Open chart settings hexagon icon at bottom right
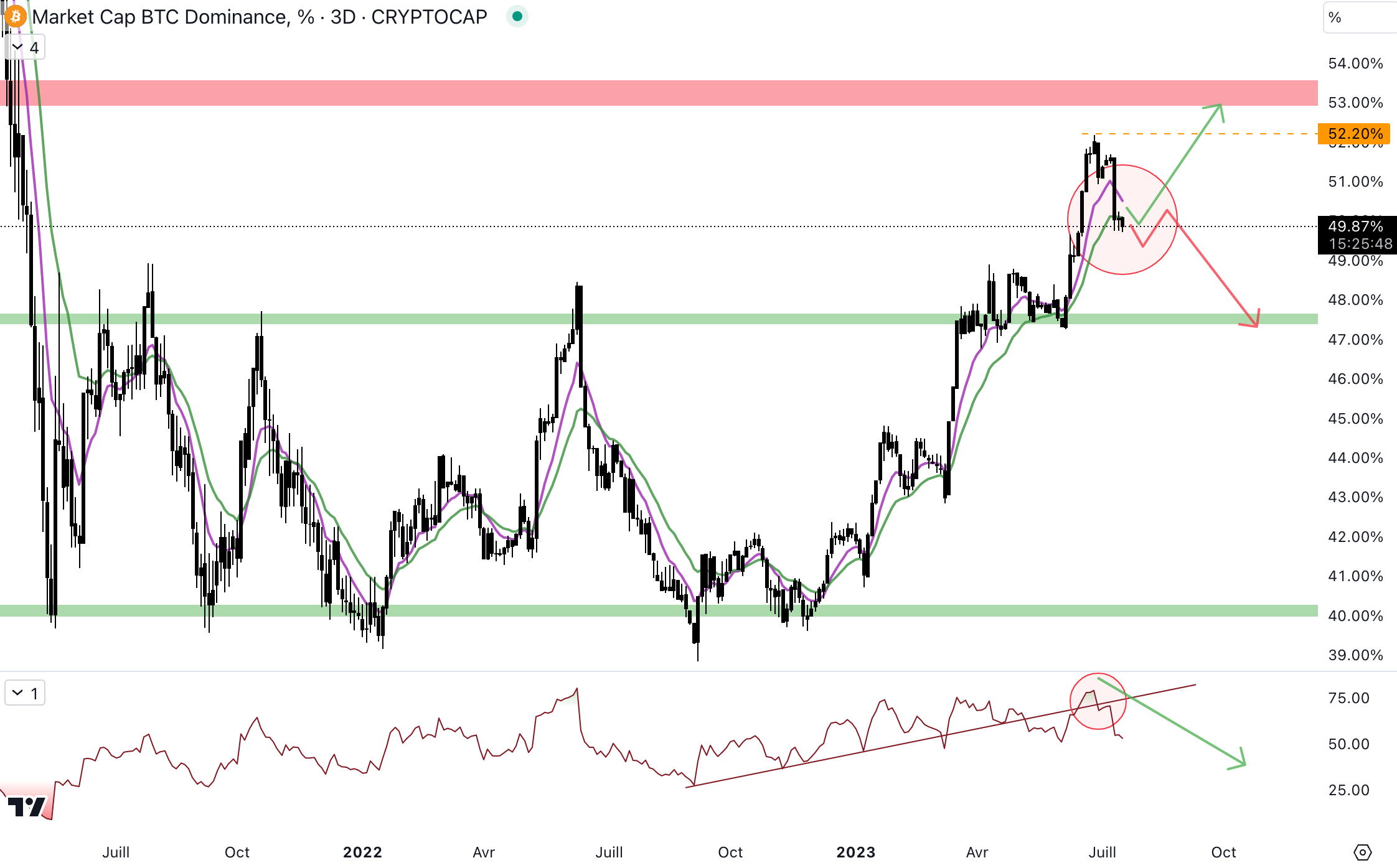Viewport: 1397px width, 868px height. click(1362, 852)
